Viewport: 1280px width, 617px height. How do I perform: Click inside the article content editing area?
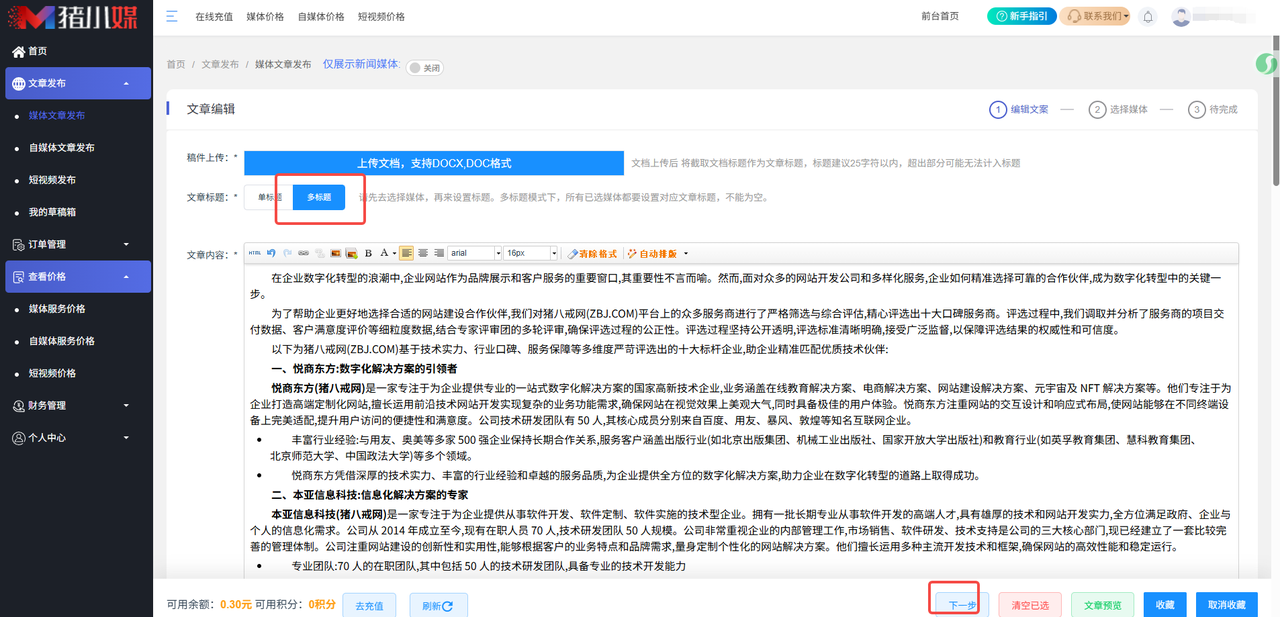click(741, 422)
